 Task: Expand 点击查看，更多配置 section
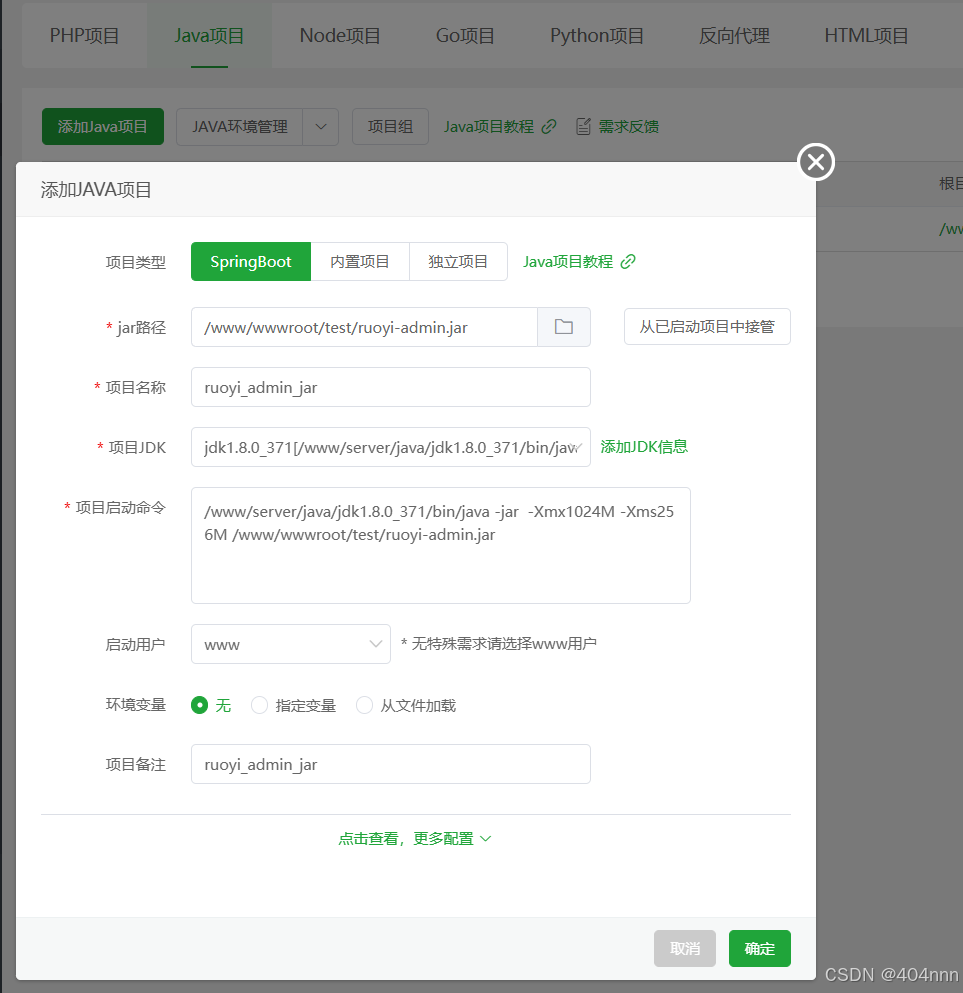click(x=415, y=838)
